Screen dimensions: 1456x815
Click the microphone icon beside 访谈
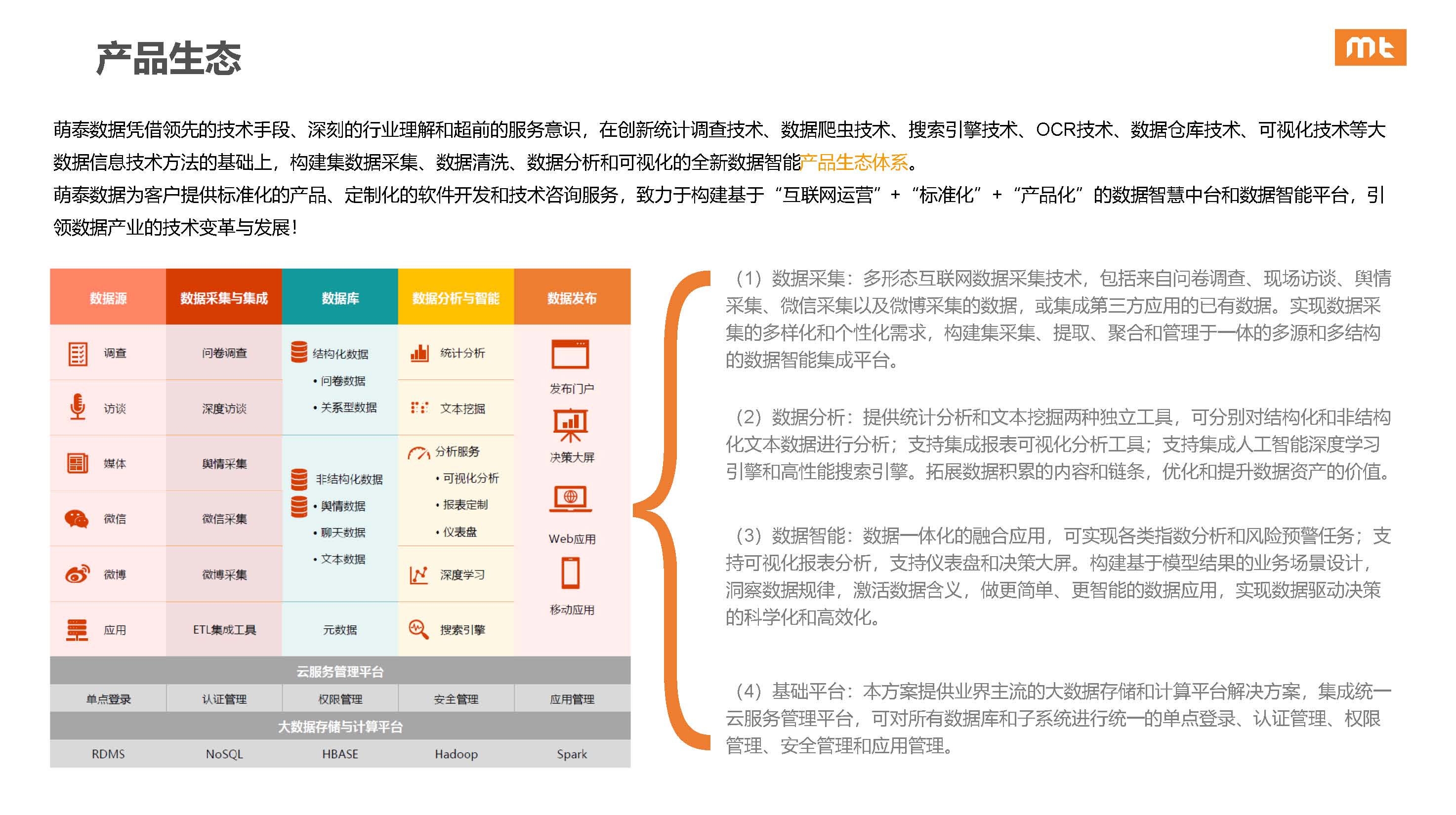(78, 407)
